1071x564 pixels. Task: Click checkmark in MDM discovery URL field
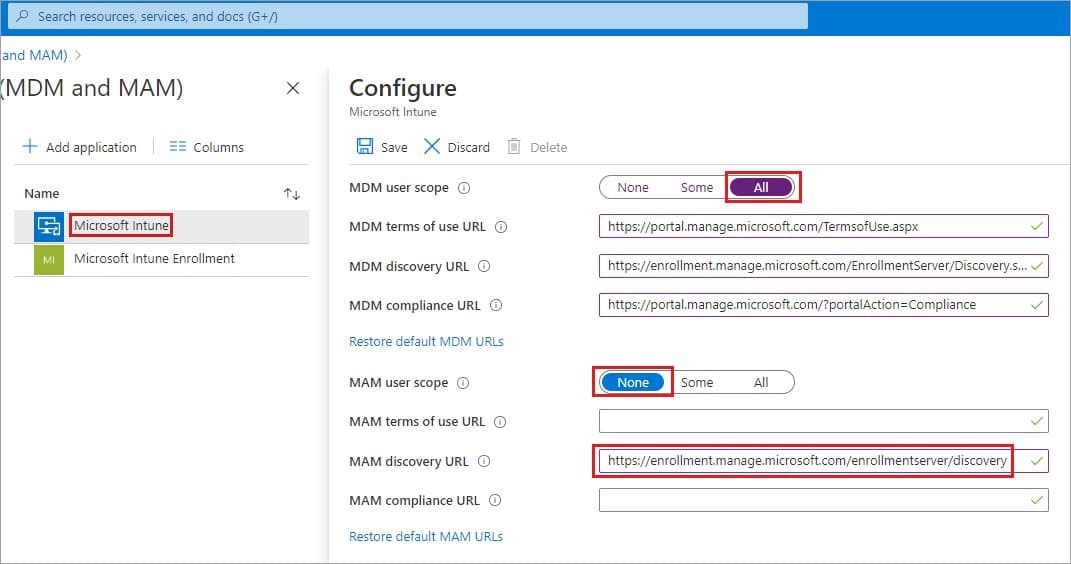(x=1036, y=266)
